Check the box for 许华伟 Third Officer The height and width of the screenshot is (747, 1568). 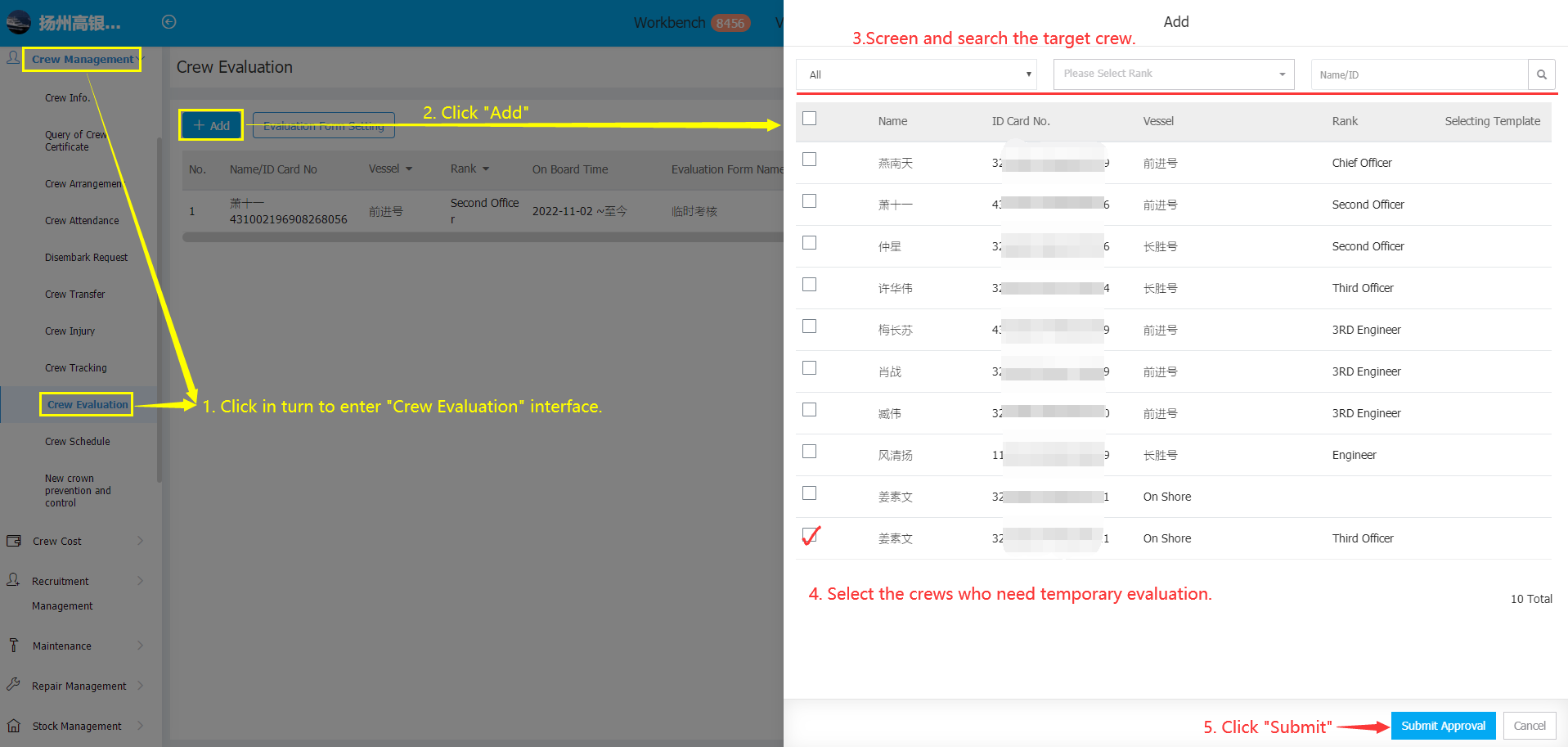(810, 285)
